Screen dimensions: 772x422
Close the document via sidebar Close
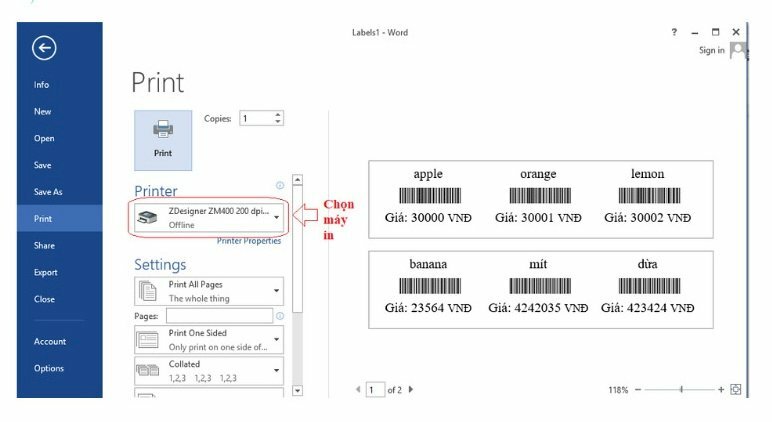44,299
